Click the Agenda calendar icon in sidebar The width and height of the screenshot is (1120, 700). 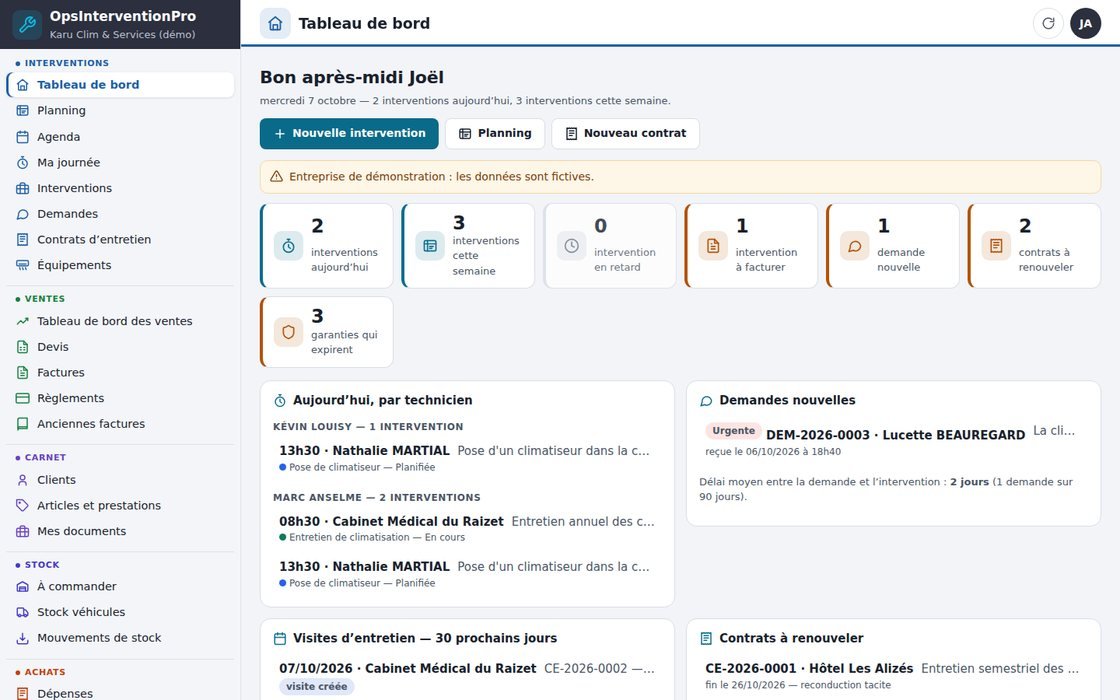[x=23, y=136]
